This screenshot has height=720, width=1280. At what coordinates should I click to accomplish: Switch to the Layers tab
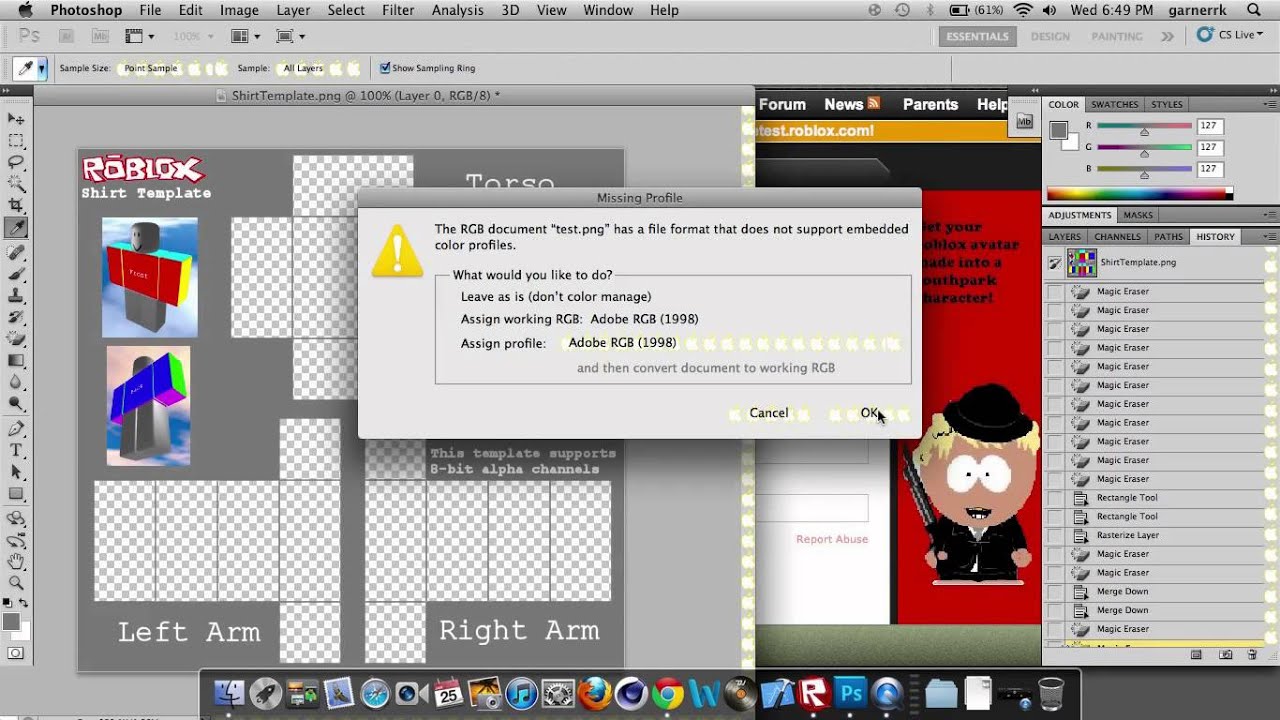(x=1064, y=236)
